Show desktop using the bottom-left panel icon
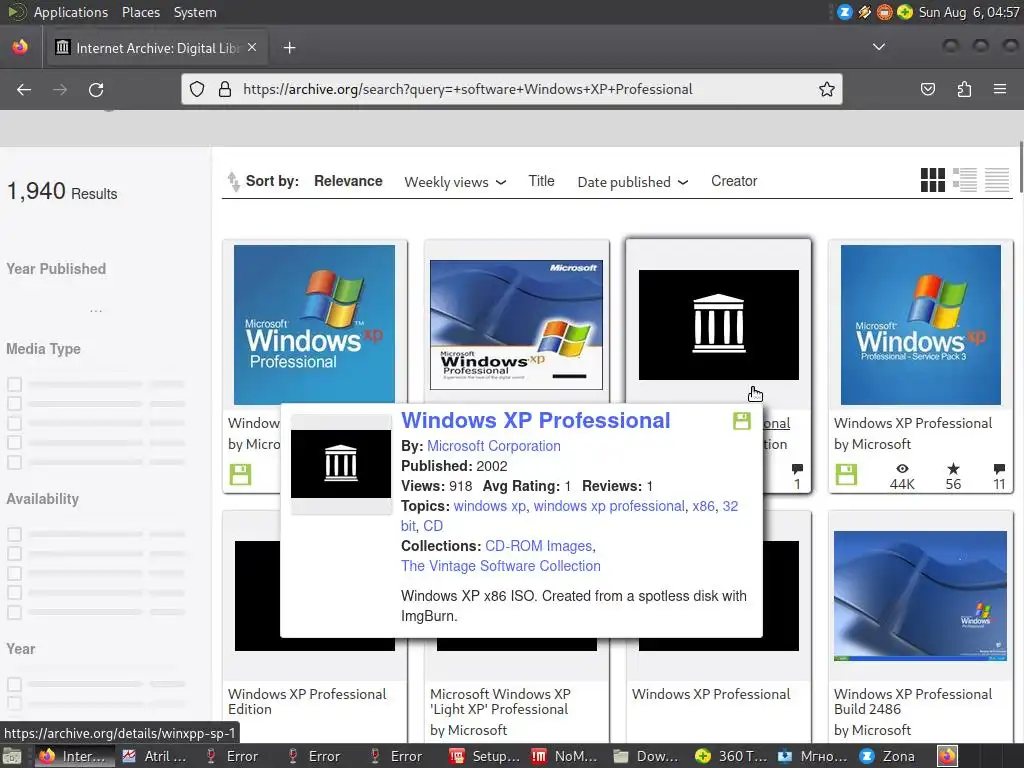 pyautogui.click(x=12, y=756)
